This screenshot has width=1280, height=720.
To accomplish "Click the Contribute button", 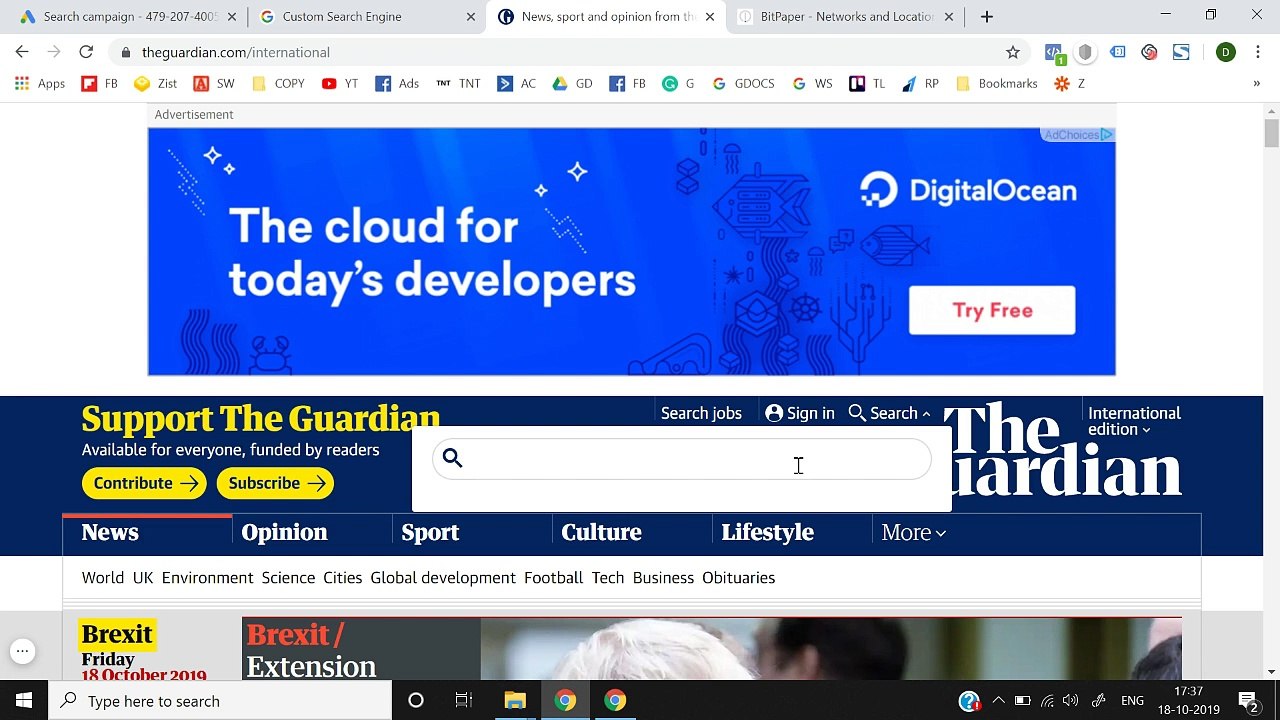I will pos(144,483).
